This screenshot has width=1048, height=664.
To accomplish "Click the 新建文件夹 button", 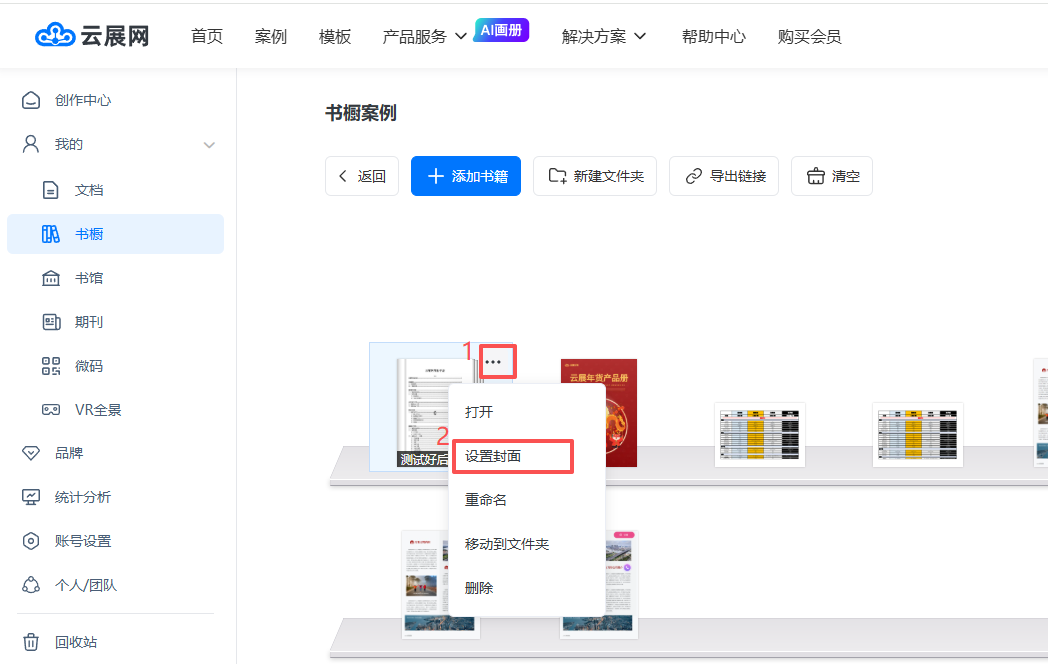I will click(x=596, y=176).
